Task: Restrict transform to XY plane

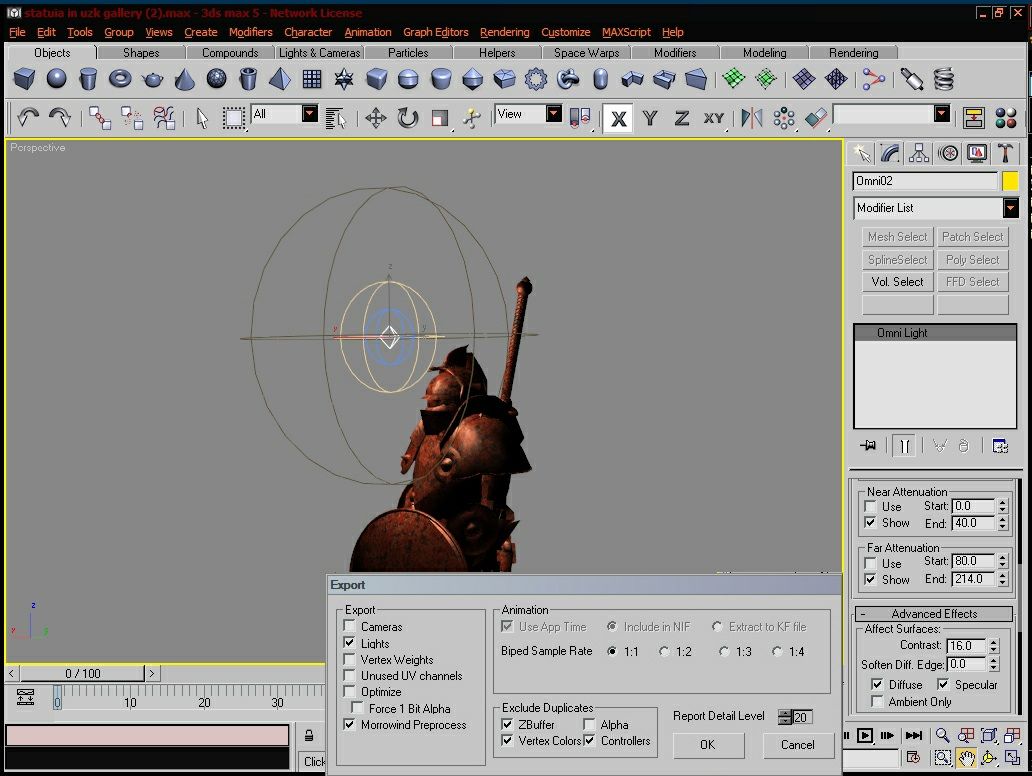Action: tap(713, 118)
